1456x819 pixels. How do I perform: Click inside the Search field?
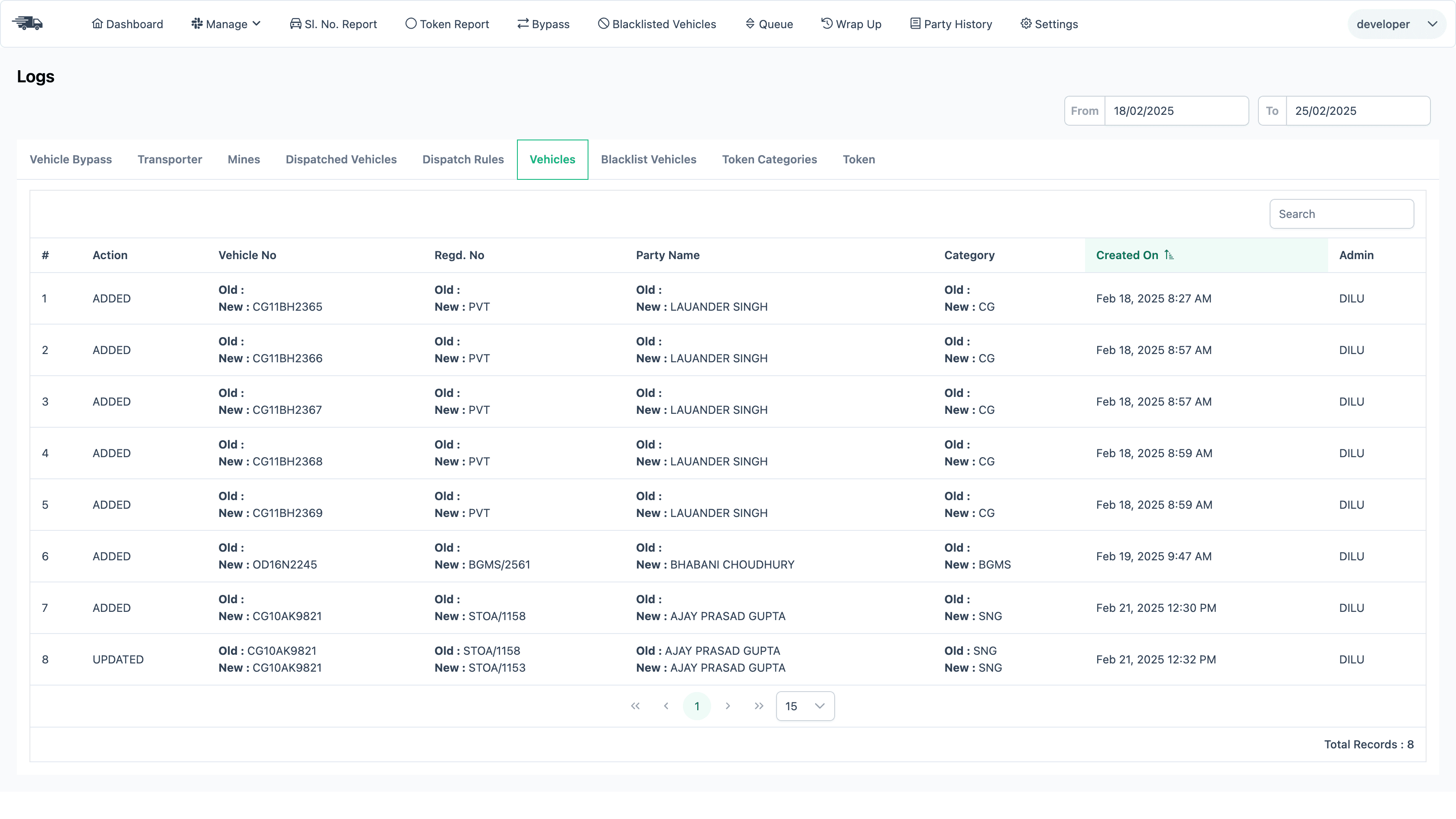pyautogui.click(x=1342, y=214)
